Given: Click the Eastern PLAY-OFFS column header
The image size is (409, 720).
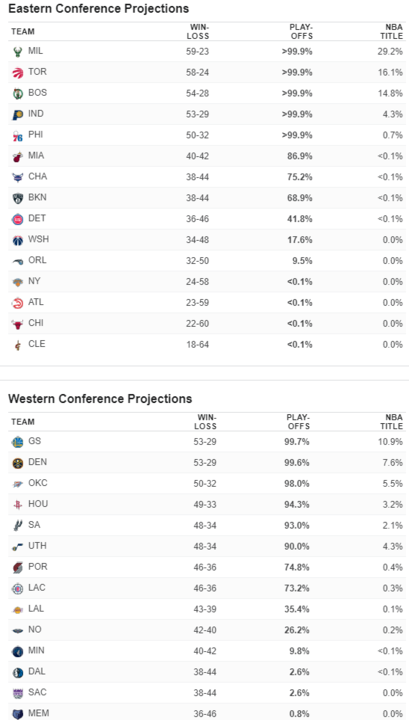Looking at the screenshot, I should (x=300, y=32).
